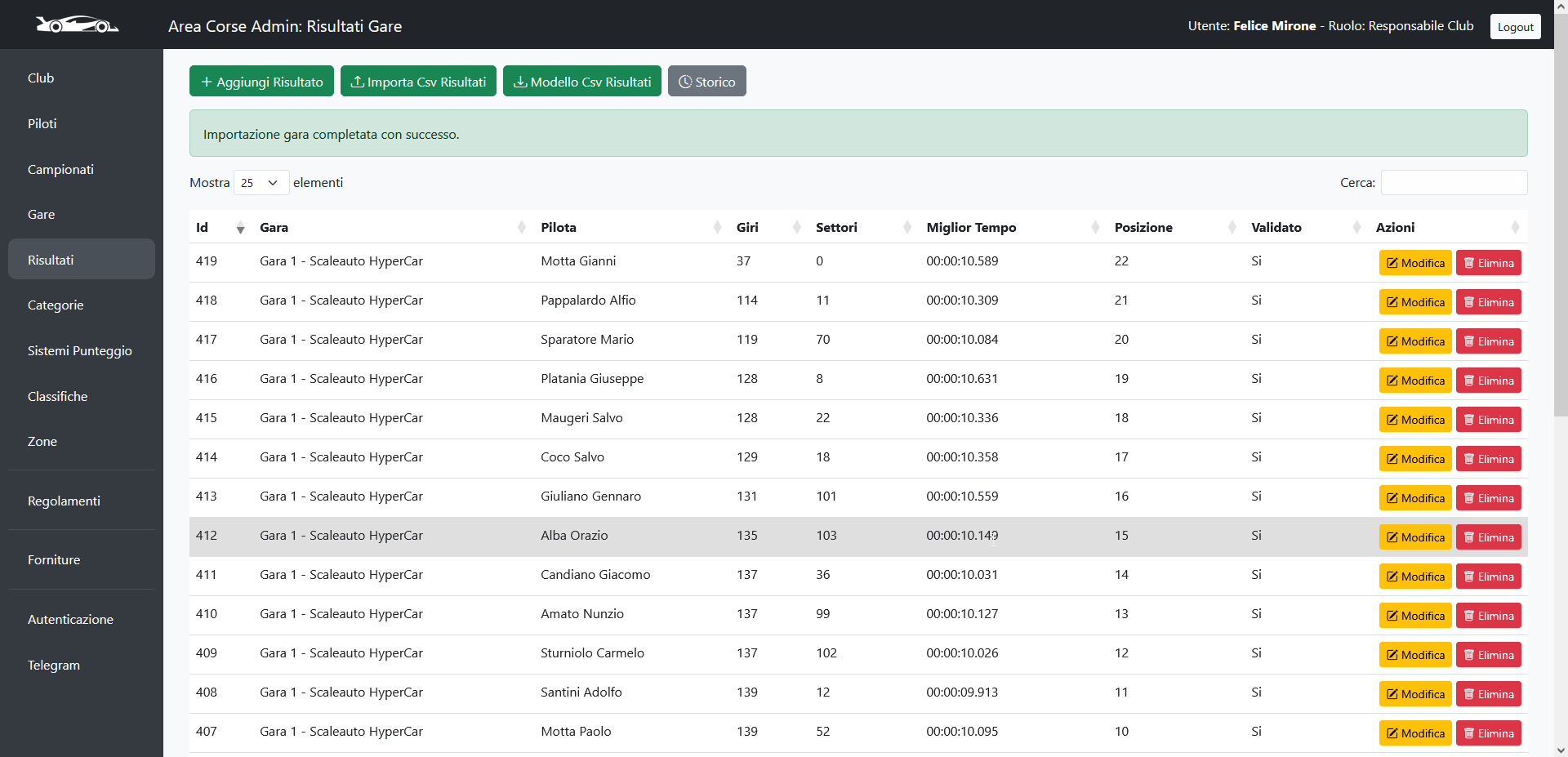This screenshot has width=1568, height=757.
Task: Sort results by Posizione column
Action: pyautogui.click(x=1172, y=228)
